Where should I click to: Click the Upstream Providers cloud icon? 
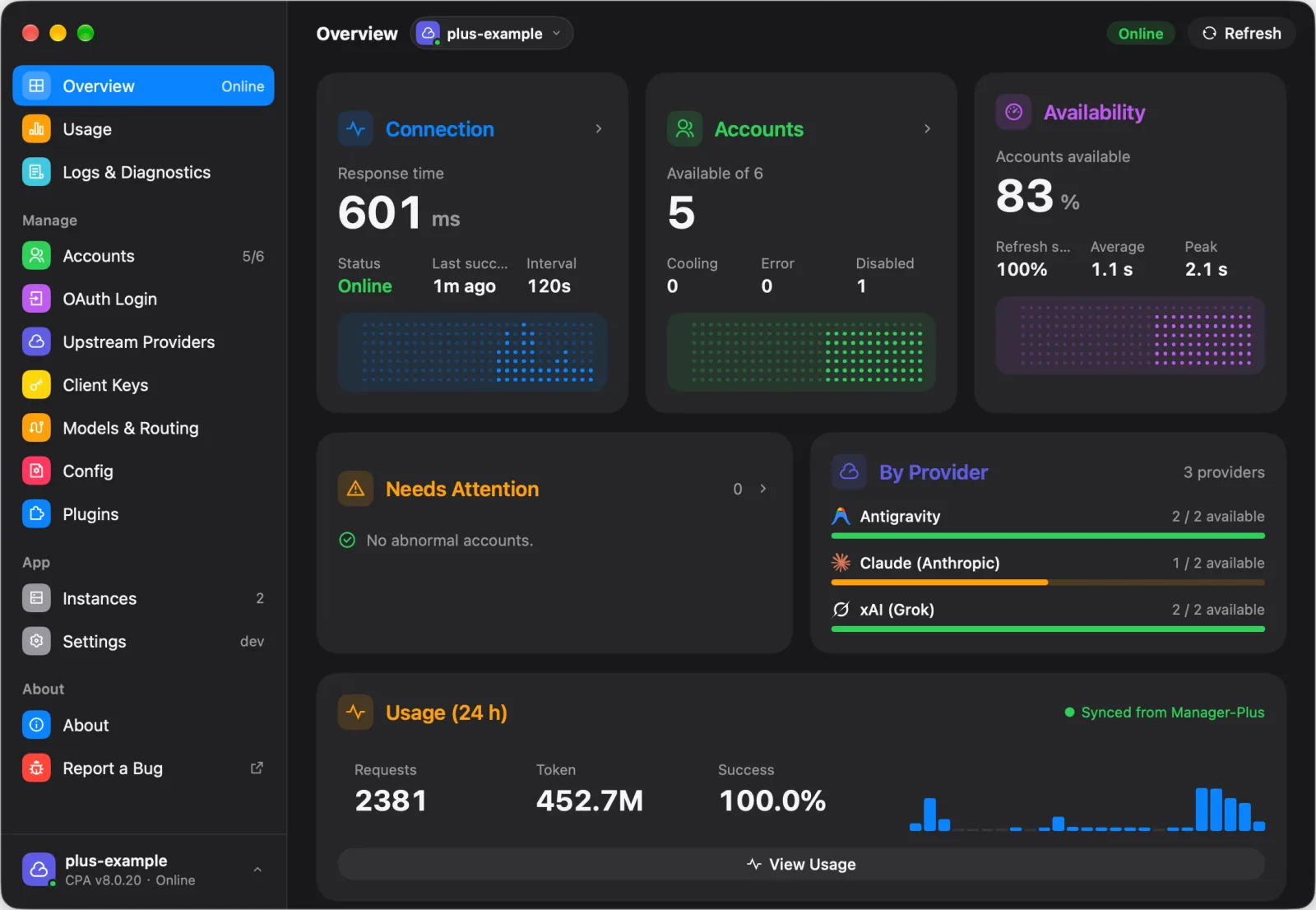tap(36, 341)
